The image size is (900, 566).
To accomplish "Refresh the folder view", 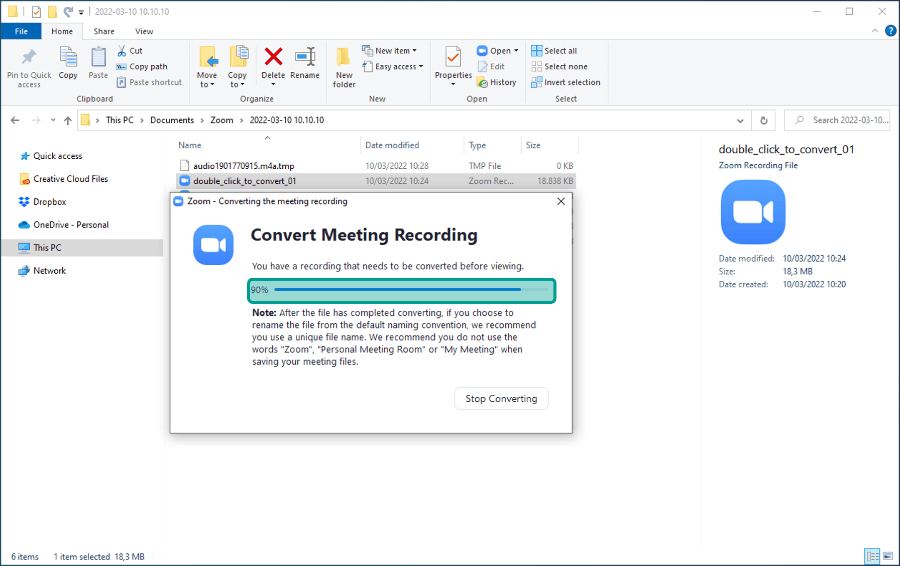I will coord(763,121).
